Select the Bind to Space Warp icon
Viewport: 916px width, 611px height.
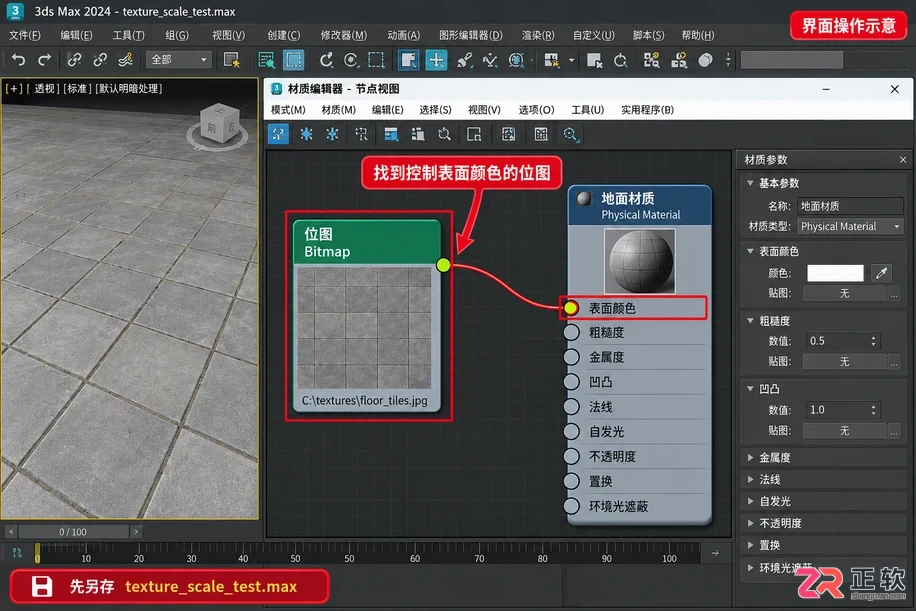126,60
